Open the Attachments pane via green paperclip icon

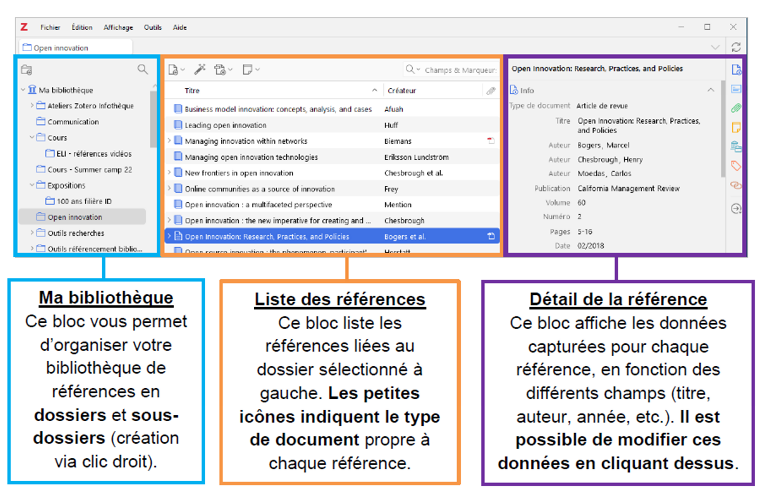737,108
